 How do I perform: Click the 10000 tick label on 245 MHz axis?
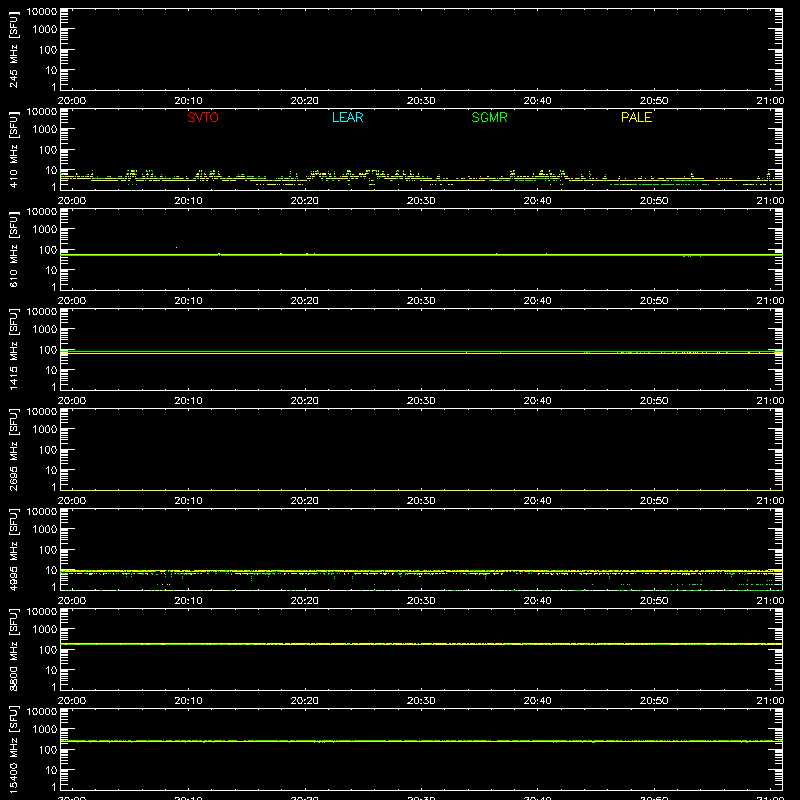pyautogui.click(x=42, y=12)
